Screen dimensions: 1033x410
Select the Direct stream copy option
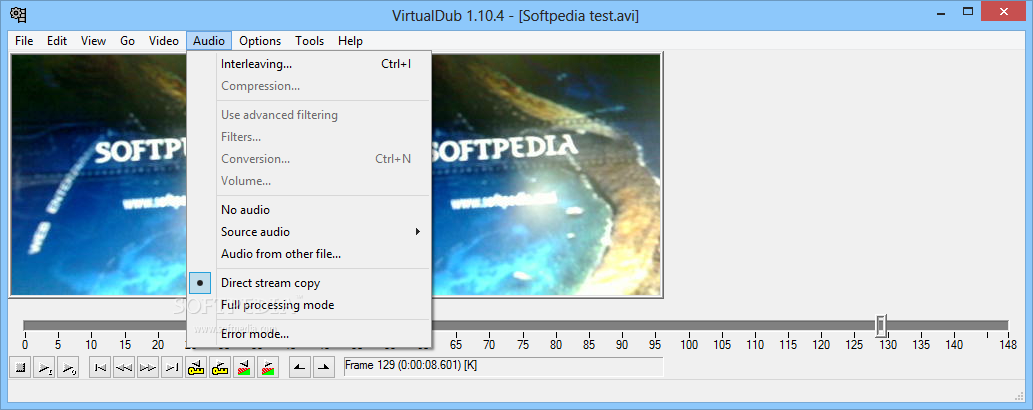pos(310,283)
